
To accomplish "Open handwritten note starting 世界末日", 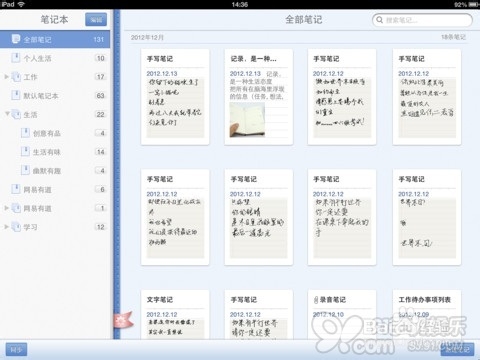I will click(x=427, y=217).
